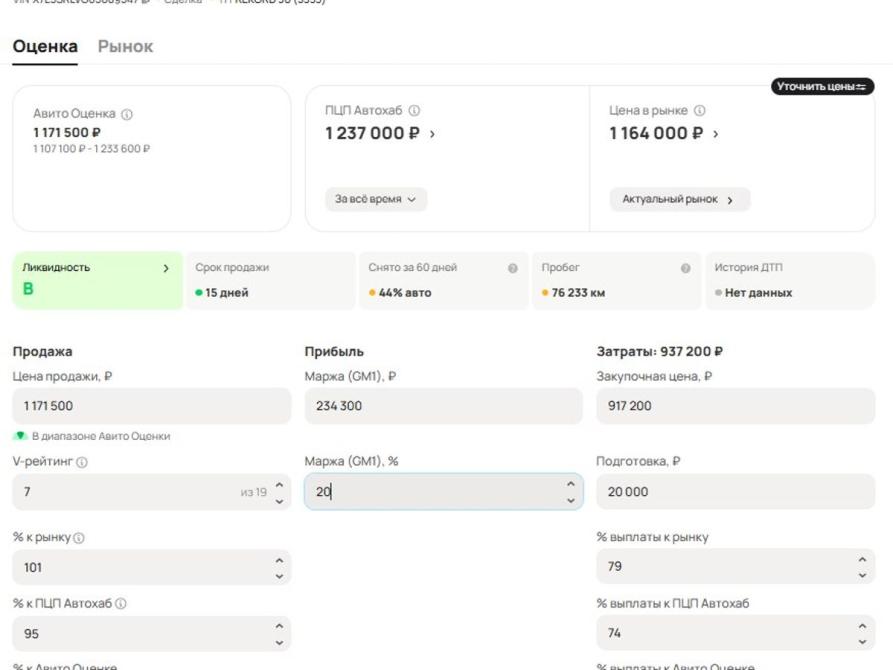Click the Подготовка, ₽ input field
Screen dimensions: 893x670
coord(735,492)
